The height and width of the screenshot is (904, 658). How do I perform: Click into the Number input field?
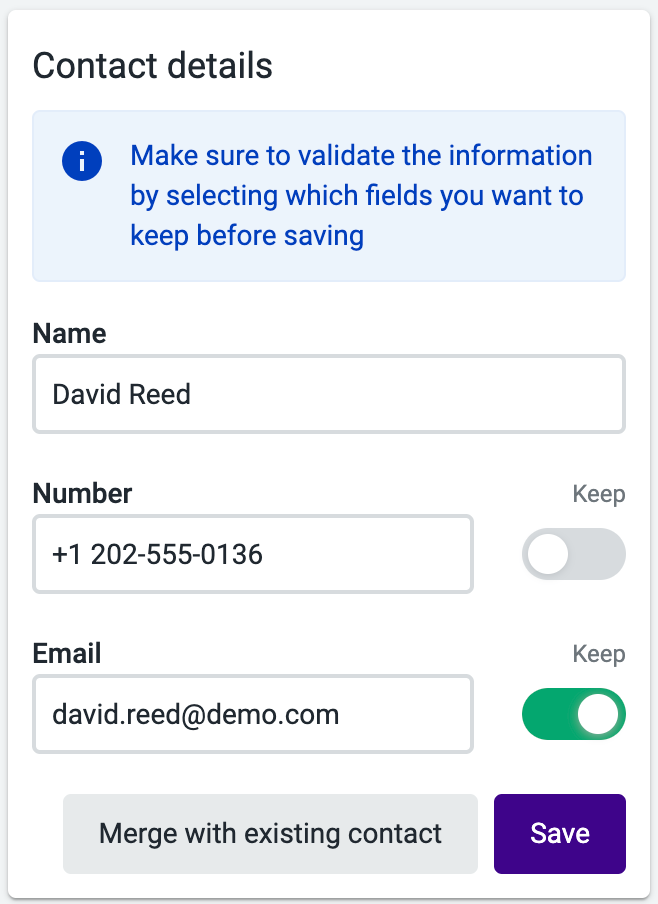point(253,554)
